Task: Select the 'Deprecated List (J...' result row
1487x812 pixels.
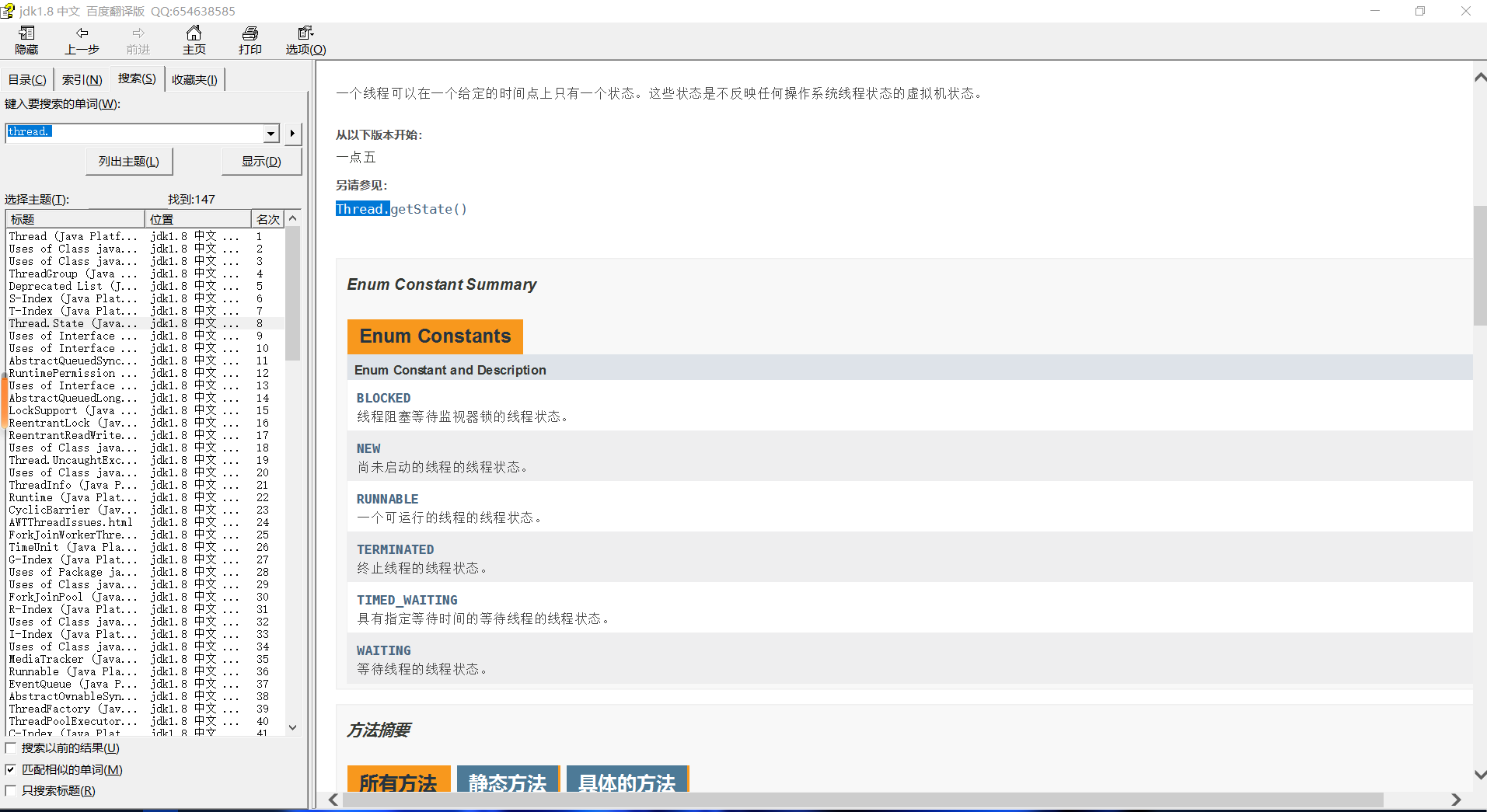Action: 145,286
